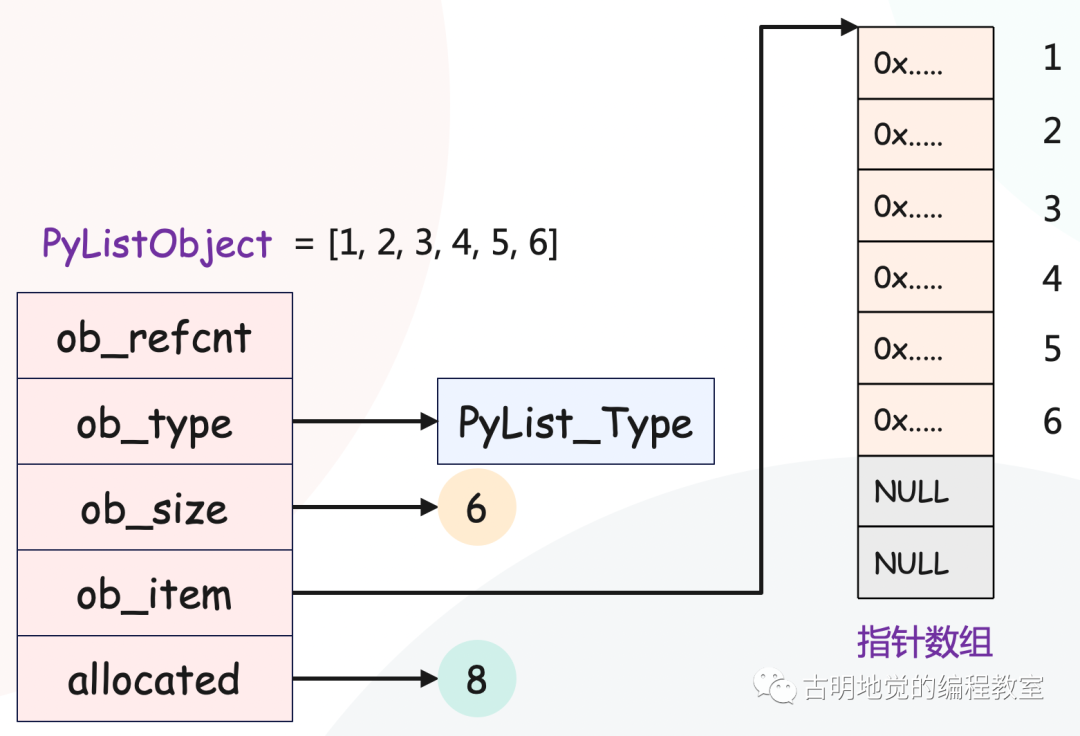The height and width of the screenshot is (736, 1080).
Task: Select the 0x..... pointer cell numbered 1
Action: point(926,63)
